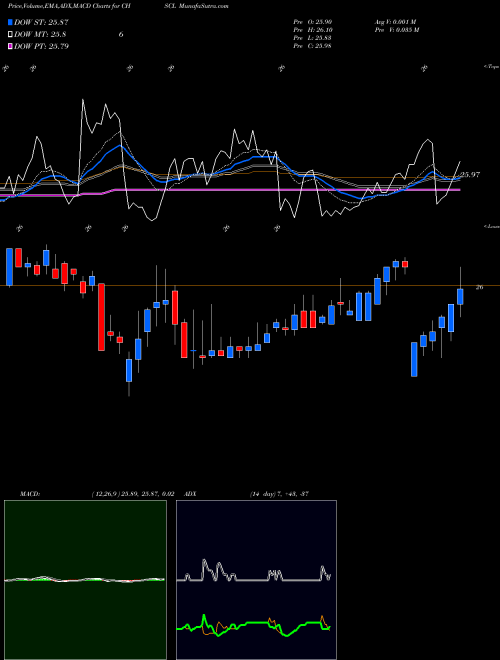This screenshot has width=500, height=660.
Task: Click the magenta DOW PT legend swatch
Action: [11, 46]
